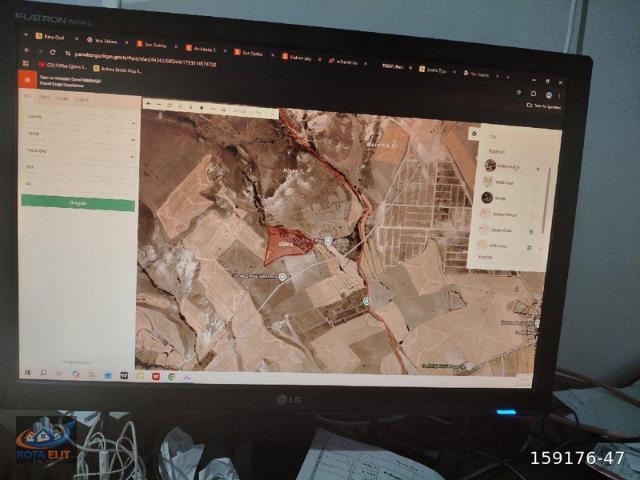Bookmark page with the star icon
Screen dimensions: 640x480
click(519, 93)
